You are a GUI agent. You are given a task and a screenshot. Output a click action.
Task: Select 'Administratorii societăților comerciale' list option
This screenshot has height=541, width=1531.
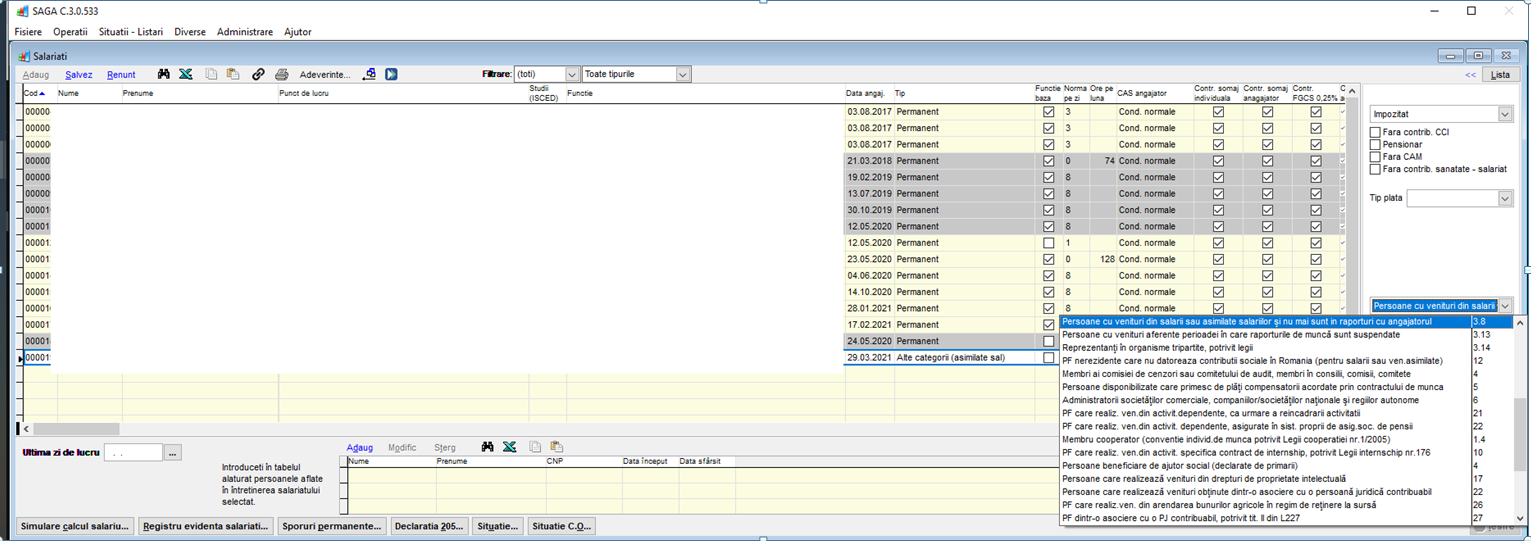[x=1265, y=400]
